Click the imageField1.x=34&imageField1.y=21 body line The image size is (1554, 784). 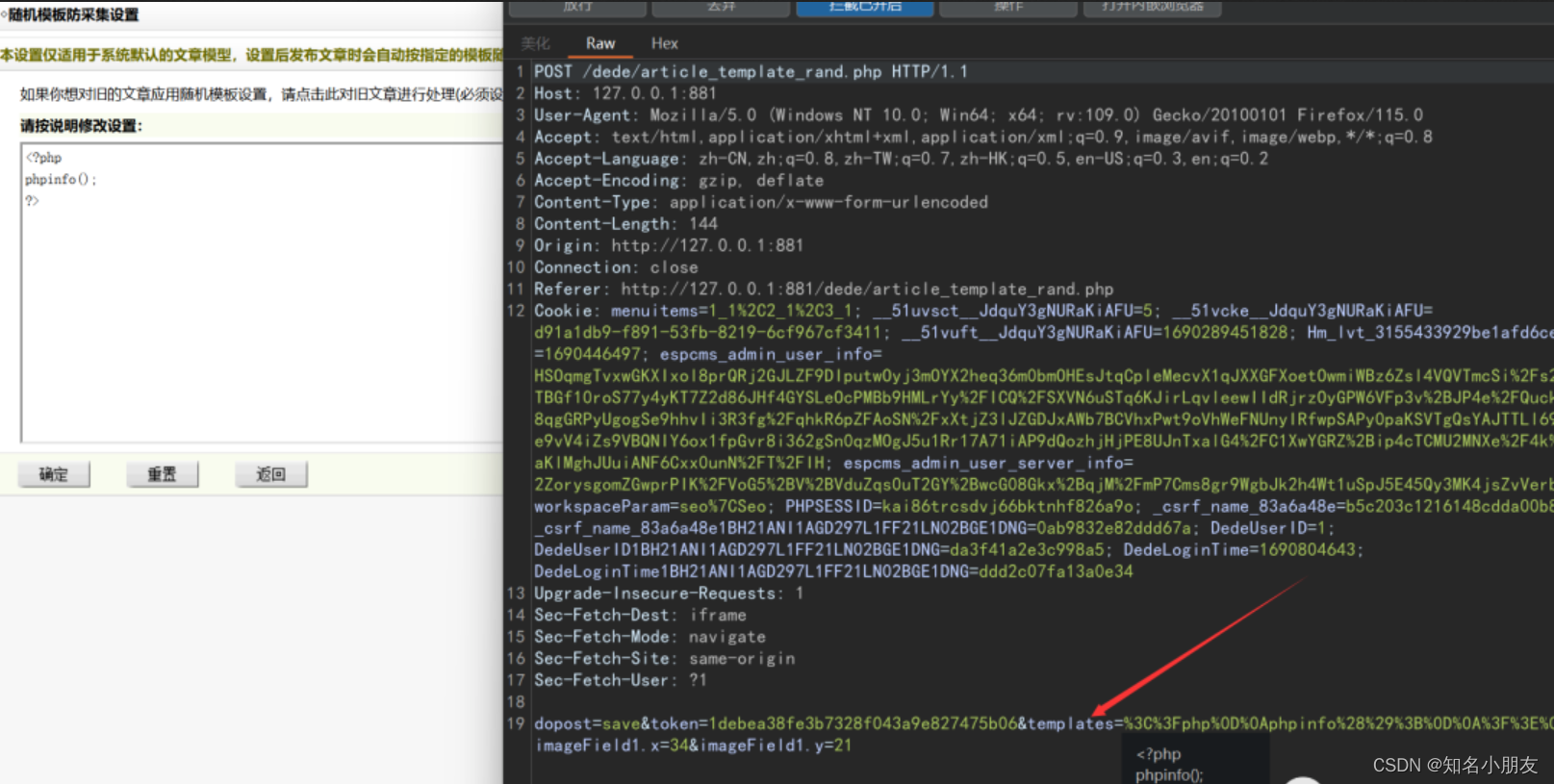coord(693,746)
